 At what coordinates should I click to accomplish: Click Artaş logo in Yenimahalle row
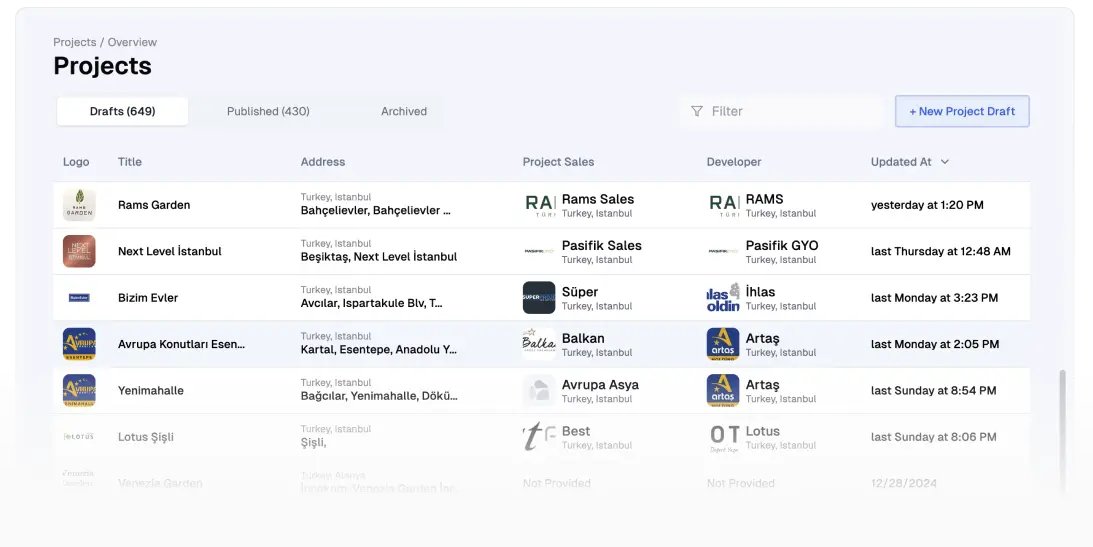(723, 390)
